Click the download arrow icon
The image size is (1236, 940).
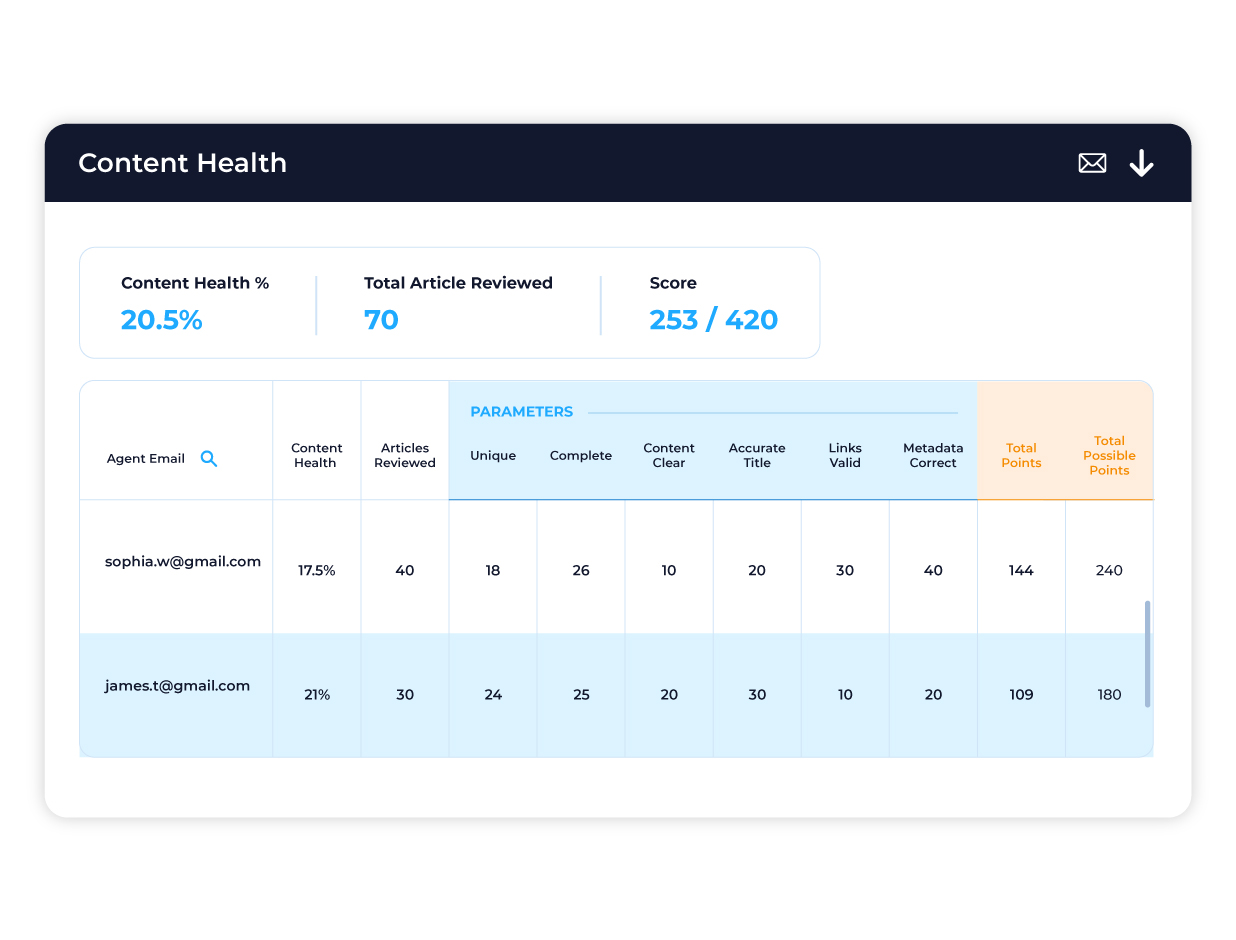[x=1141, y=163]
